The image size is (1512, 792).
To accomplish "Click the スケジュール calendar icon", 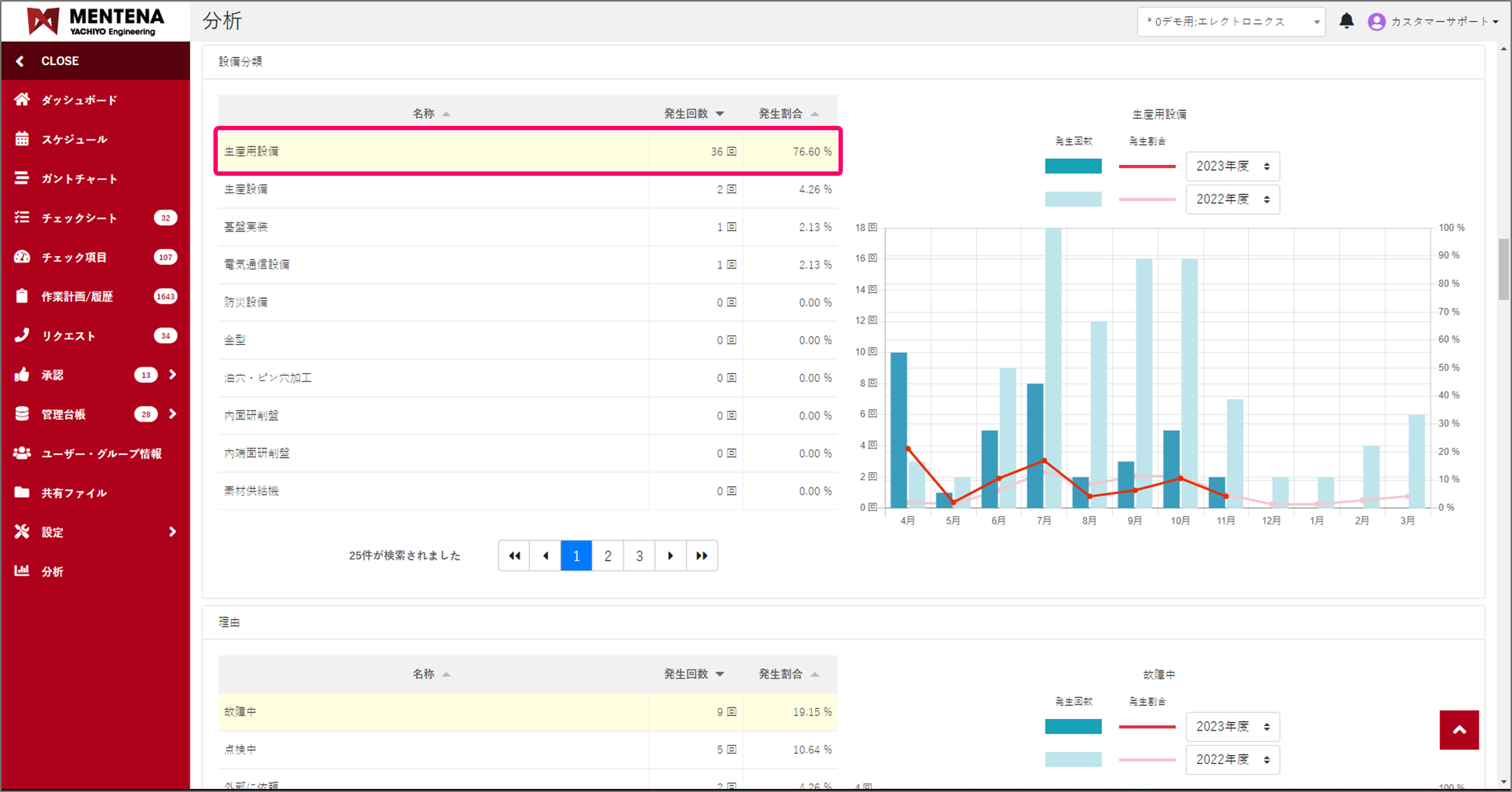I will coord(22,139).
